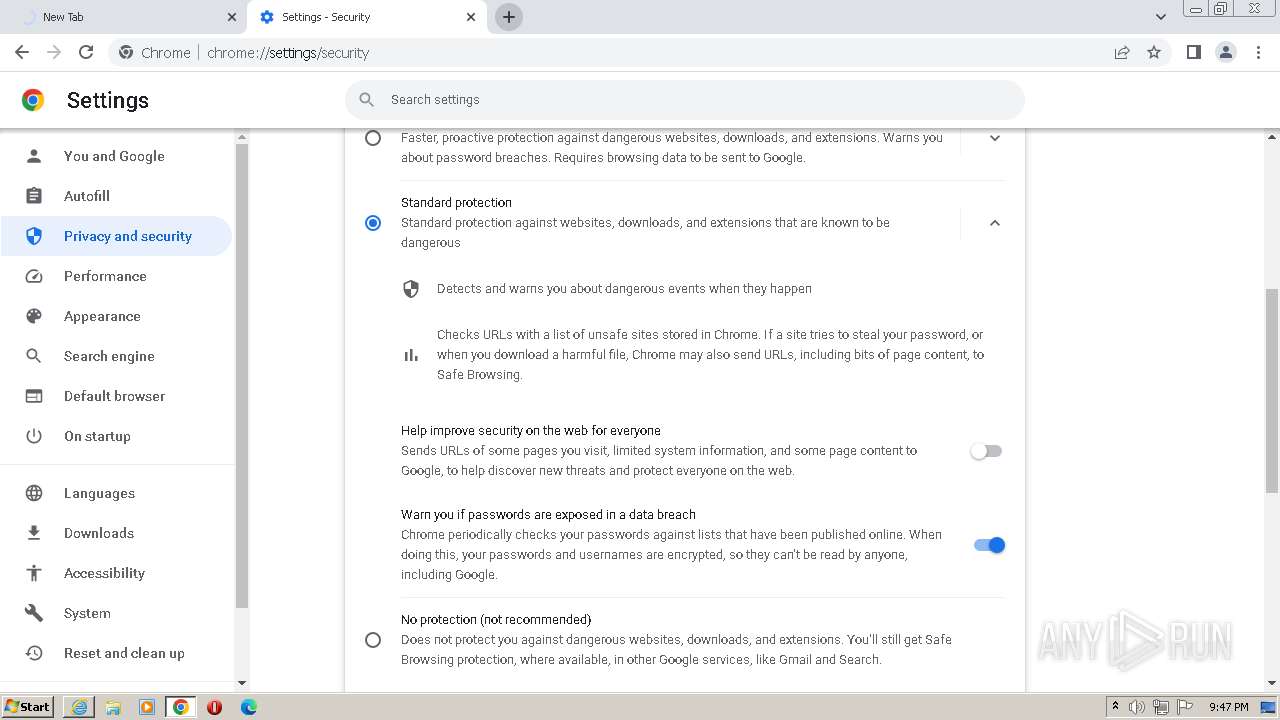Click the Default browser window icon
The height and width of the screenshot is (720, 1280).
[34, 396]
